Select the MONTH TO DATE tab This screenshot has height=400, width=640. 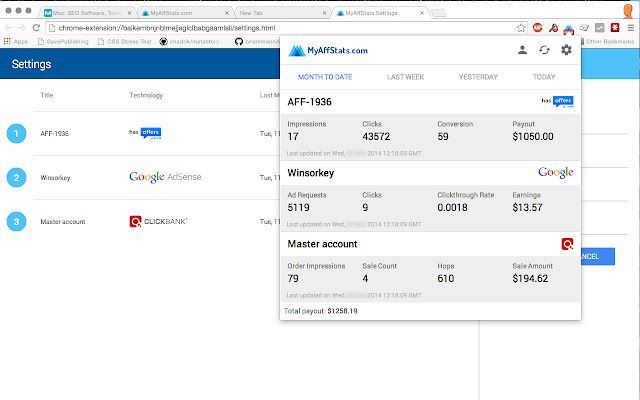[x=325, y=77]
